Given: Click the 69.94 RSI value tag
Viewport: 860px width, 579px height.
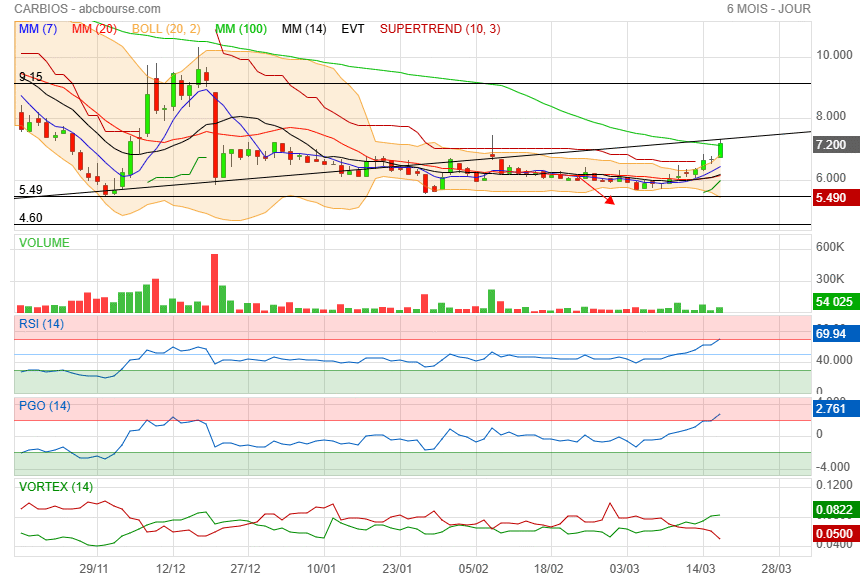Looking at the screenshot, I should click(x=836, y=334).
